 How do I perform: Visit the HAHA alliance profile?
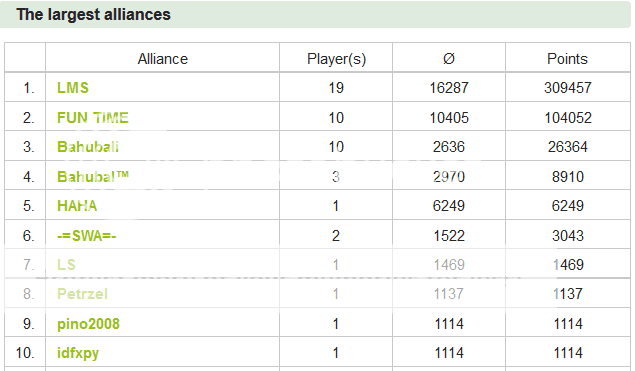tap(77, 206)
